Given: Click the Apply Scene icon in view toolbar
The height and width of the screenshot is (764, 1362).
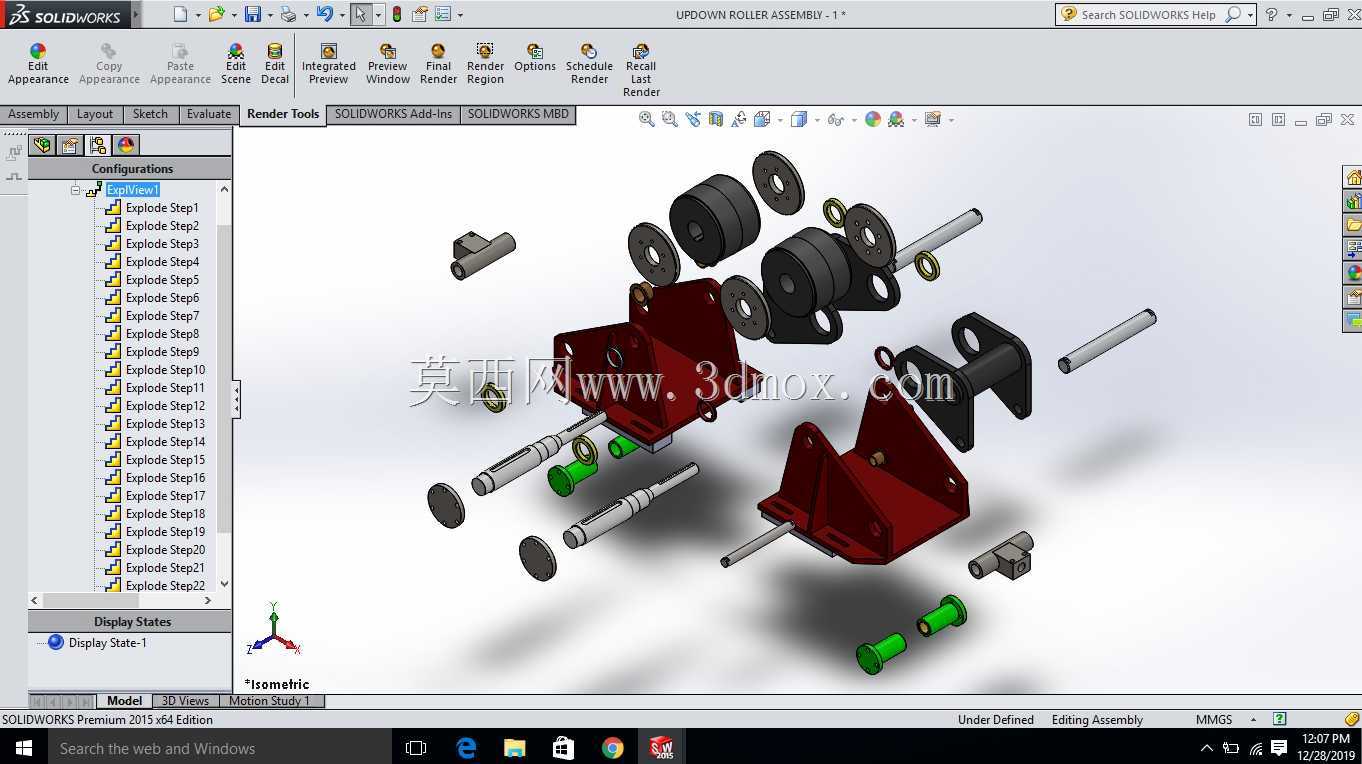Looking at the screenshot, I should coord(896,119).
